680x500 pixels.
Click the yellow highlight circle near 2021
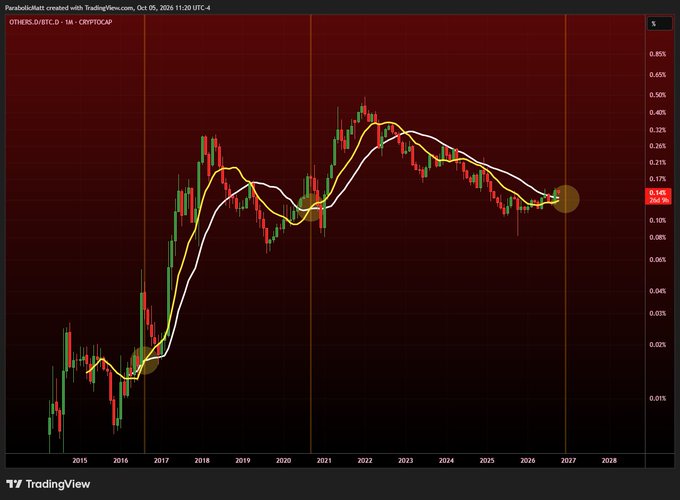(311, 207)
